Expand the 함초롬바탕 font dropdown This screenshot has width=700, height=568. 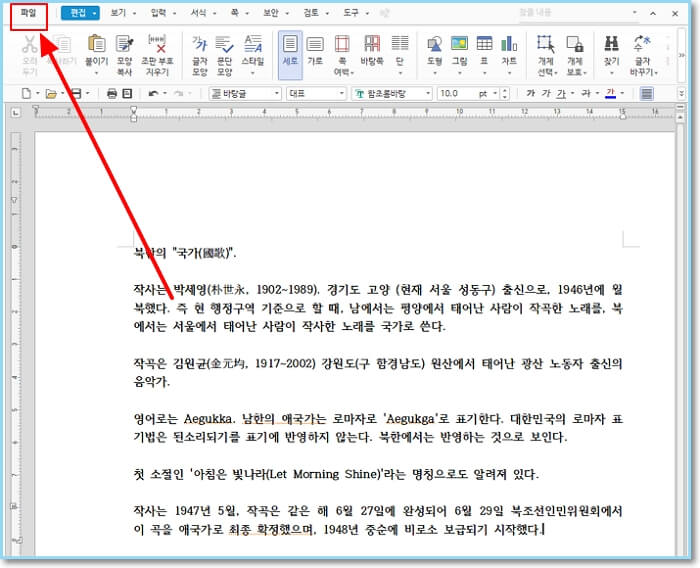428,93
